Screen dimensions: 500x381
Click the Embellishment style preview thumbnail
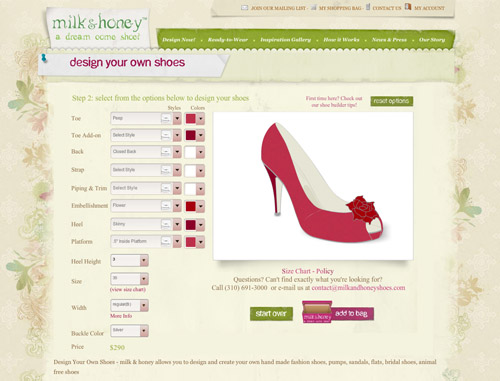[x=166, y=206]
